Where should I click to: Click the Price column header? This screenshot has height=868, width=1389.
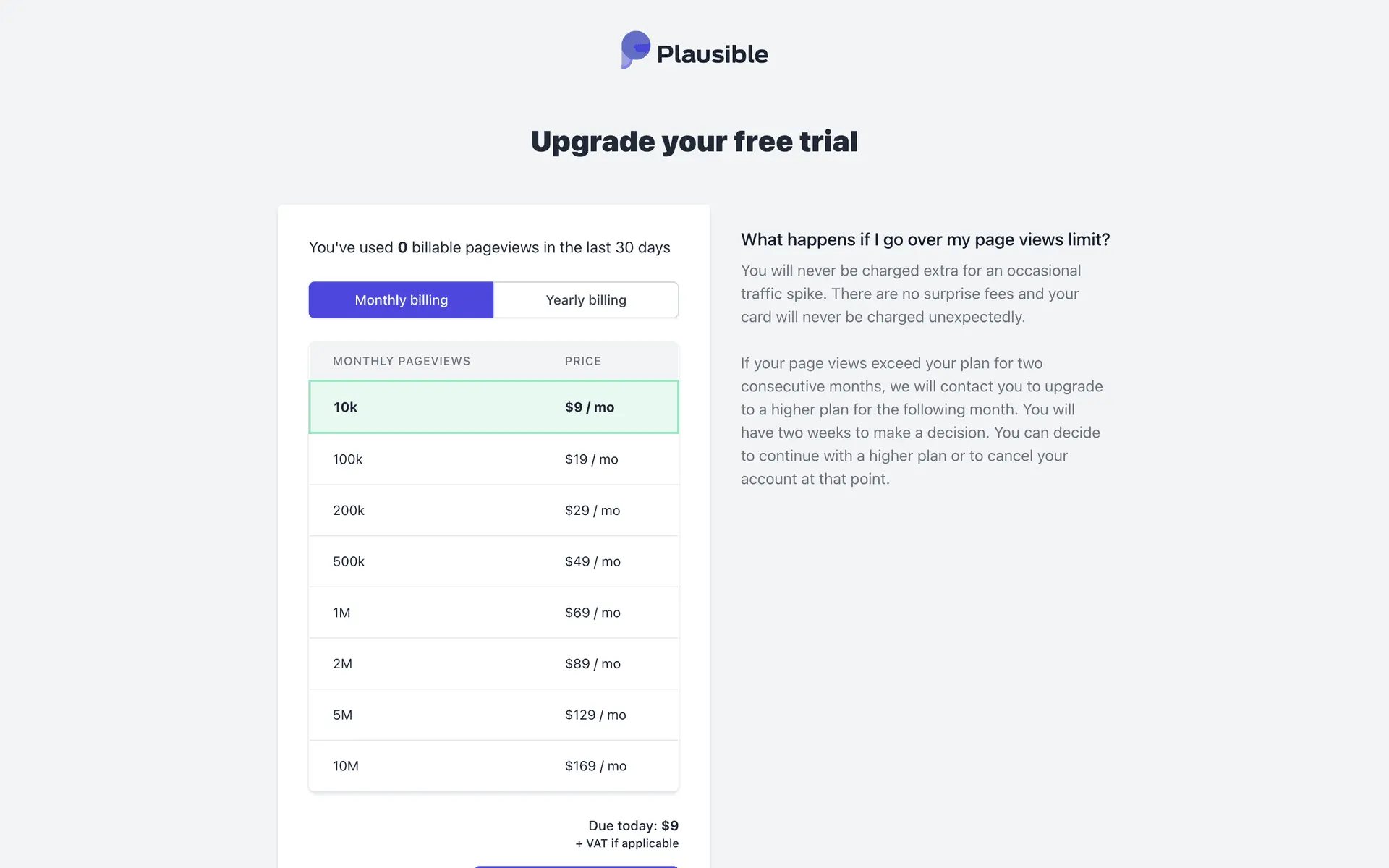[583, 361]
